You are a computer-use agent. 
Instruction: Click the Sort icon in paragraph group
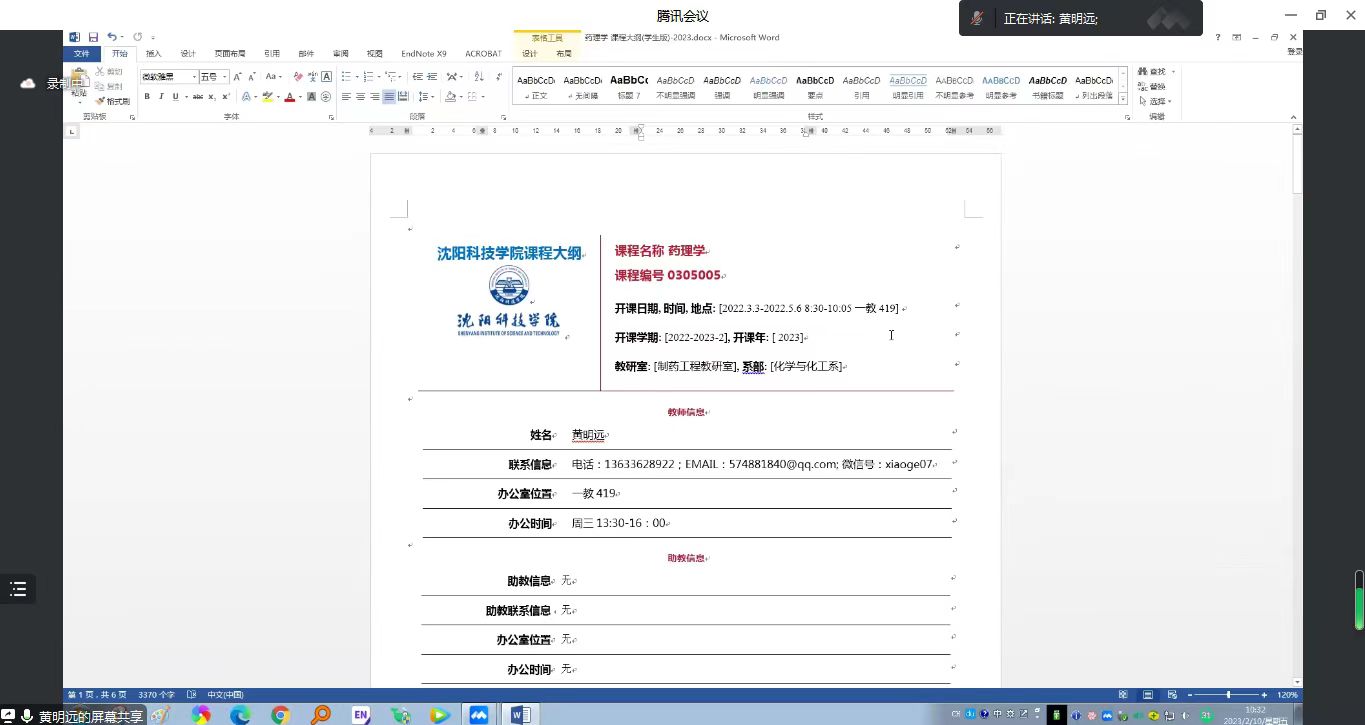pyautogui.click(x=477, y=77)
